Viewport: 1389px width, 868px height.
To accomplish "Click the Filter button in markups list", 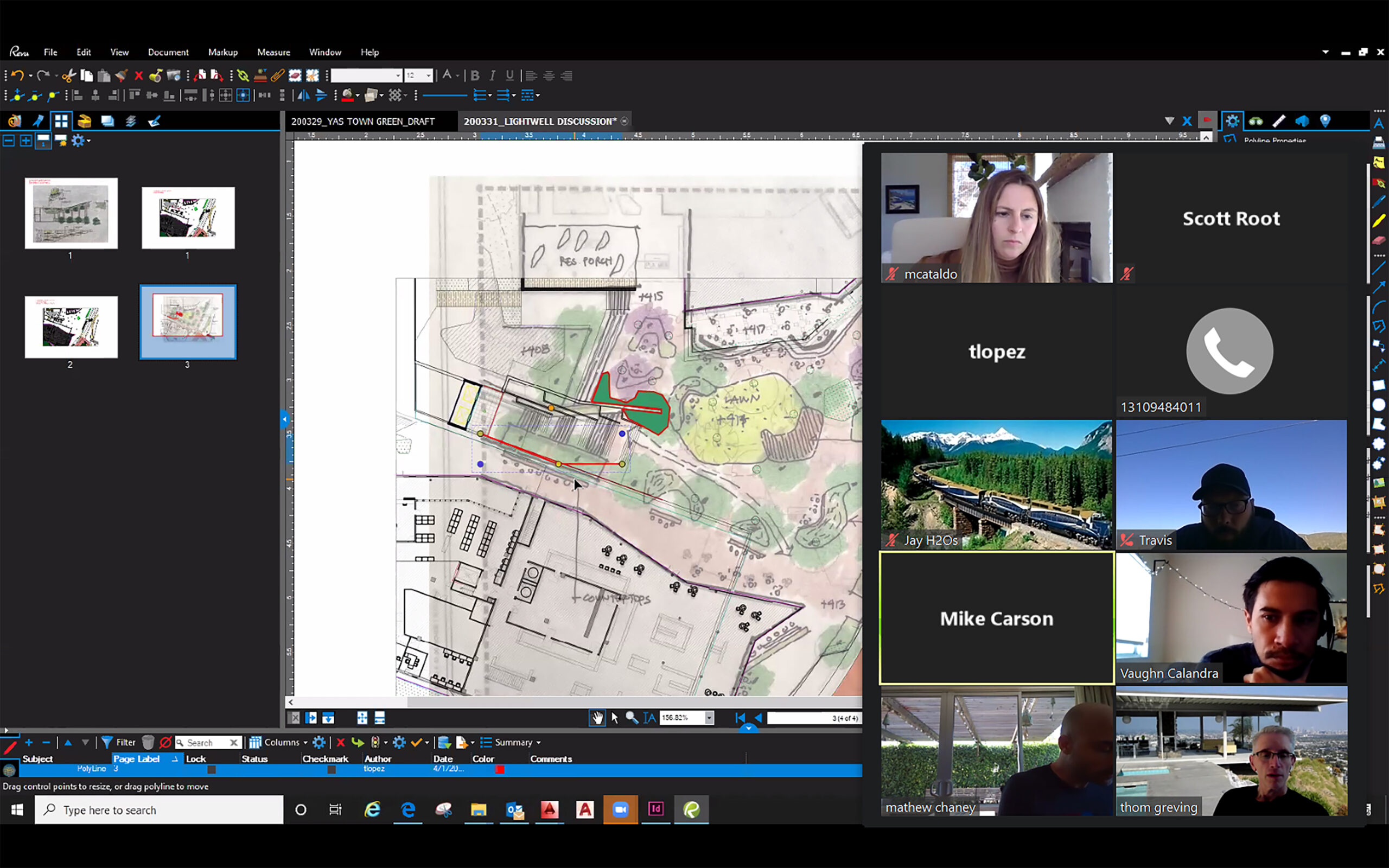I will coord(119,742).
